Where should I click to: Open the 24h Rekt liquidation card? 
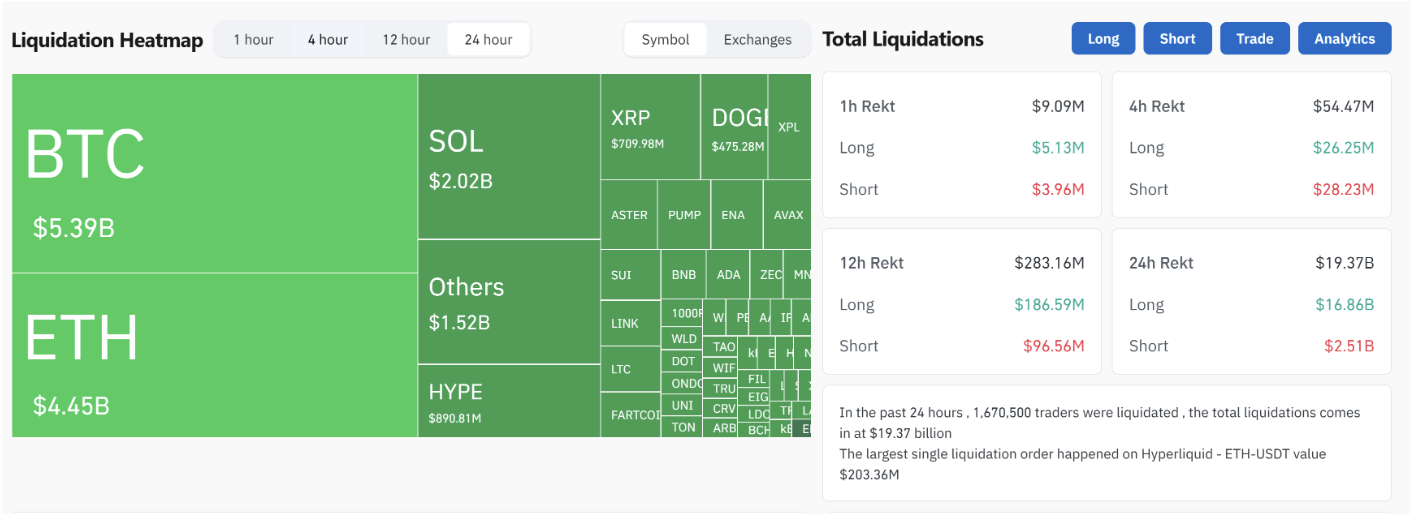coord(1251,303)
